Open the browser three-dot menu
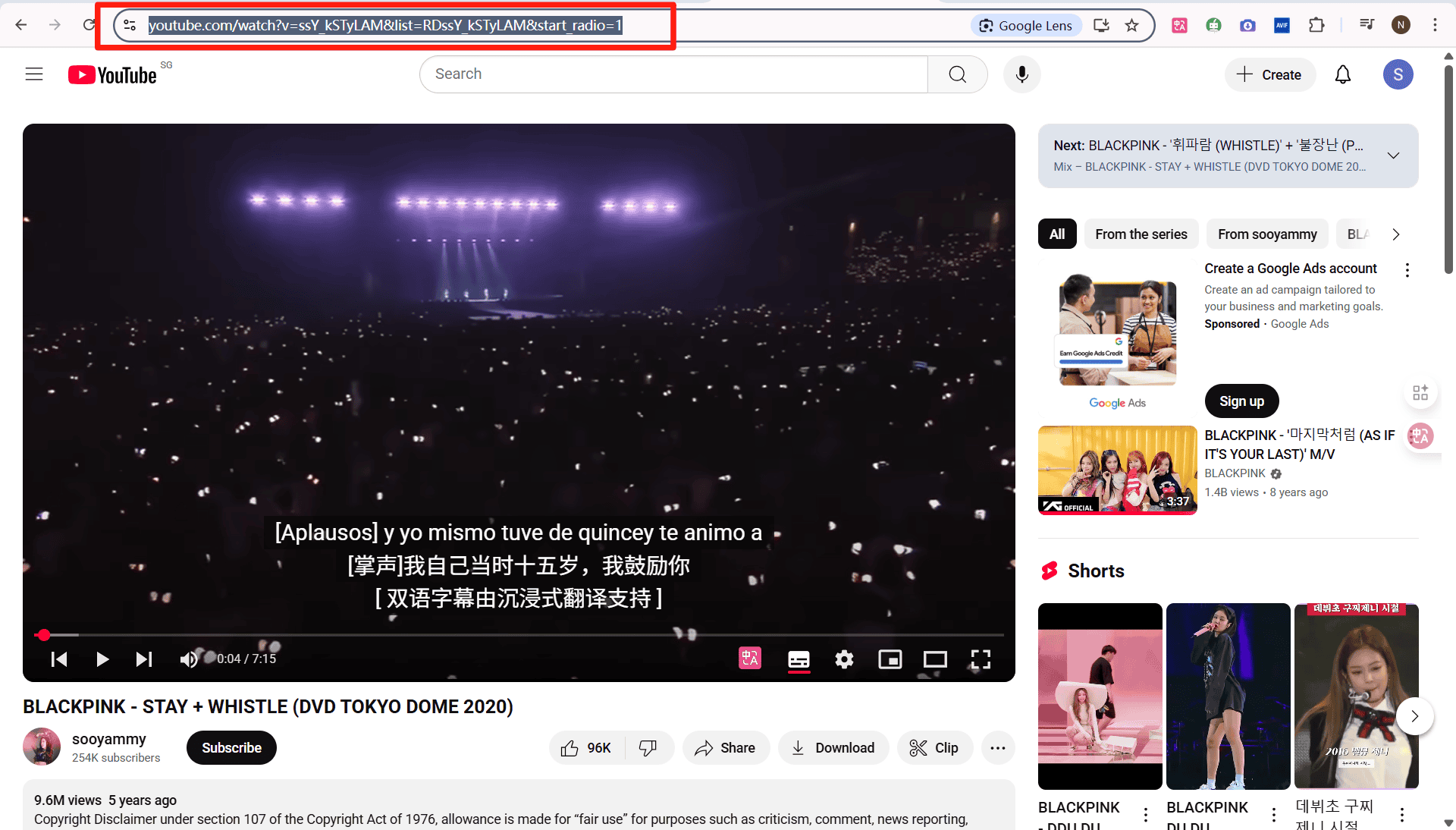1456x830 pixels. click(1435, 25)
